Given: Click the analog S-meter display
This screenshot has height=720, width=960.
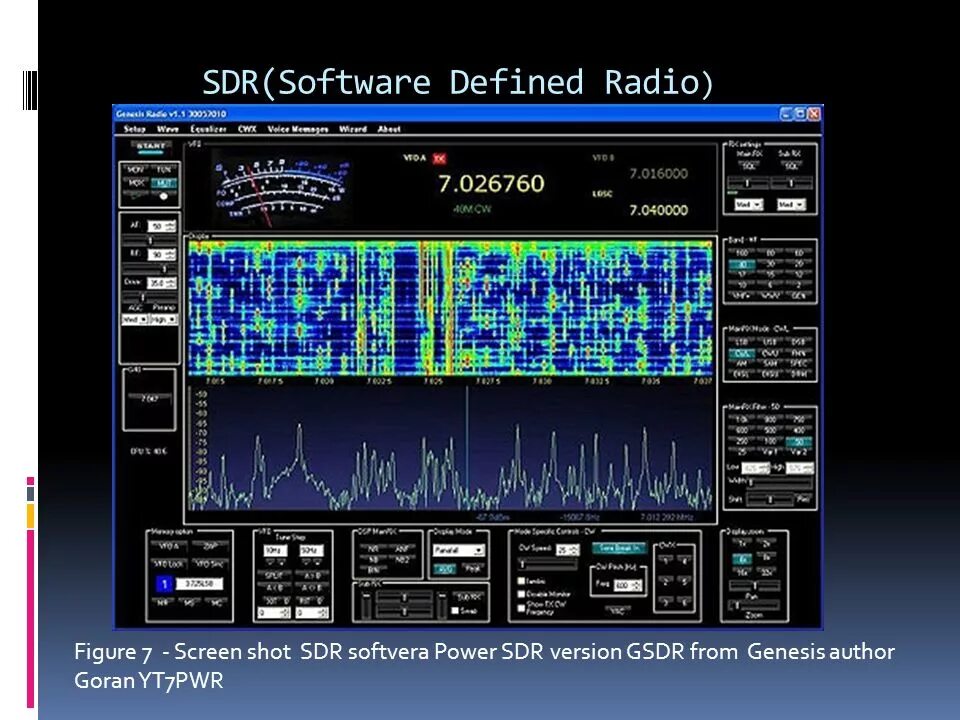Looking at the screenshot, I should point(282,189).
